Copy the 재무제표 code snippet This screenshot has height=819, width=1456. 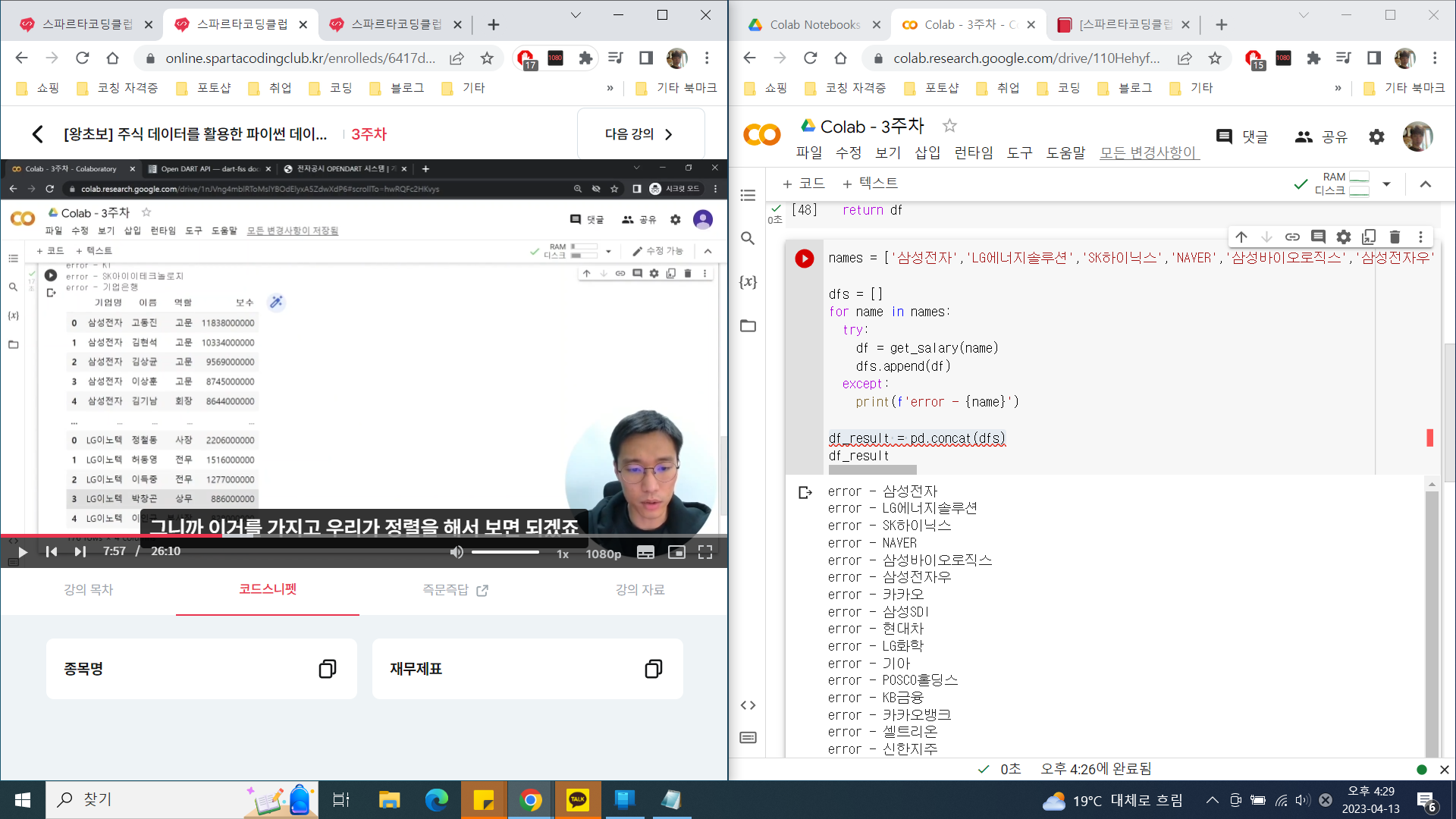click(x=654, y=669)
